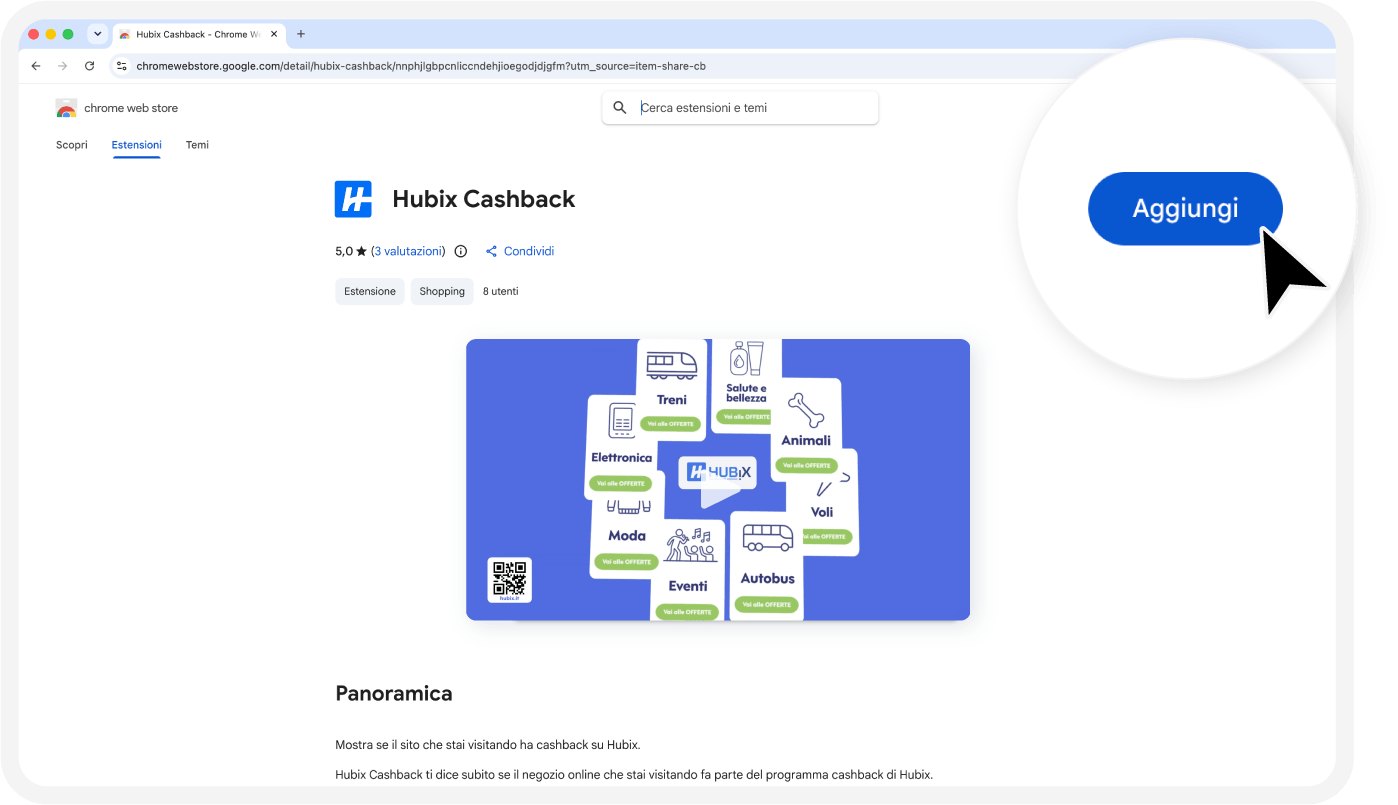Click the search magnifier icon
This screenshot has width=1398, height=805.
pos(620,108)
